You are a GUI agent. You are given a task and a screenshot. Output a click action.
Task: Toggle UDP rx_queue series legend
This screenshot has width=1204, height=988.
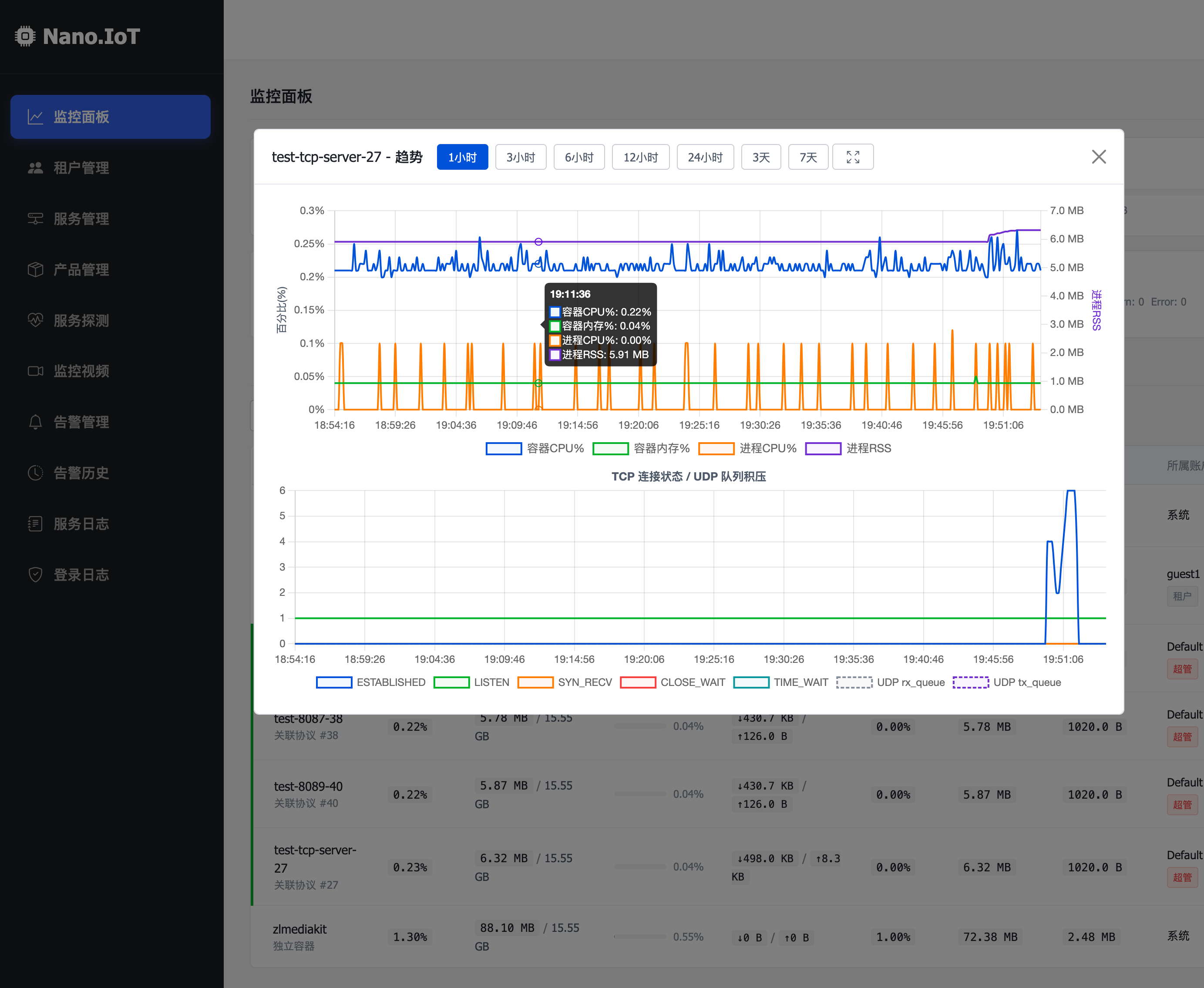[890, 682]
